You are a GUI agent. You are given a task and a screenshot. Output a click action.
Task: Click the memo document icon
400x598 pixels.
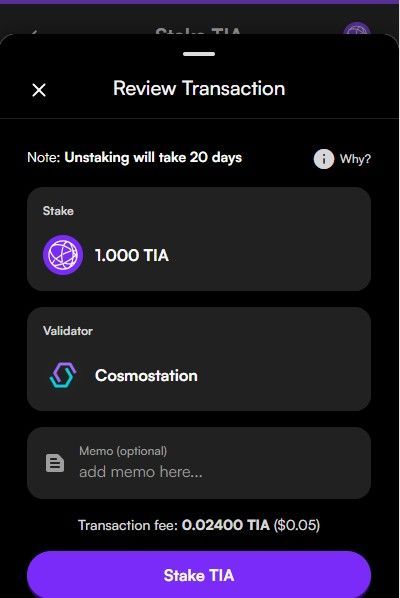55,463
